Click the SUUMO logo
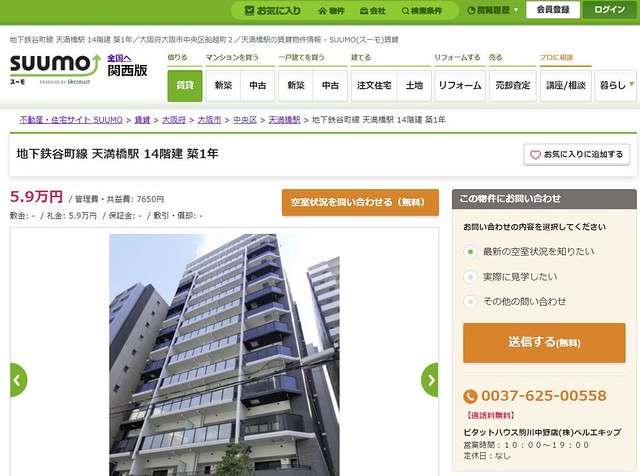This screenshot has width=640, height=476. point(55,68)
